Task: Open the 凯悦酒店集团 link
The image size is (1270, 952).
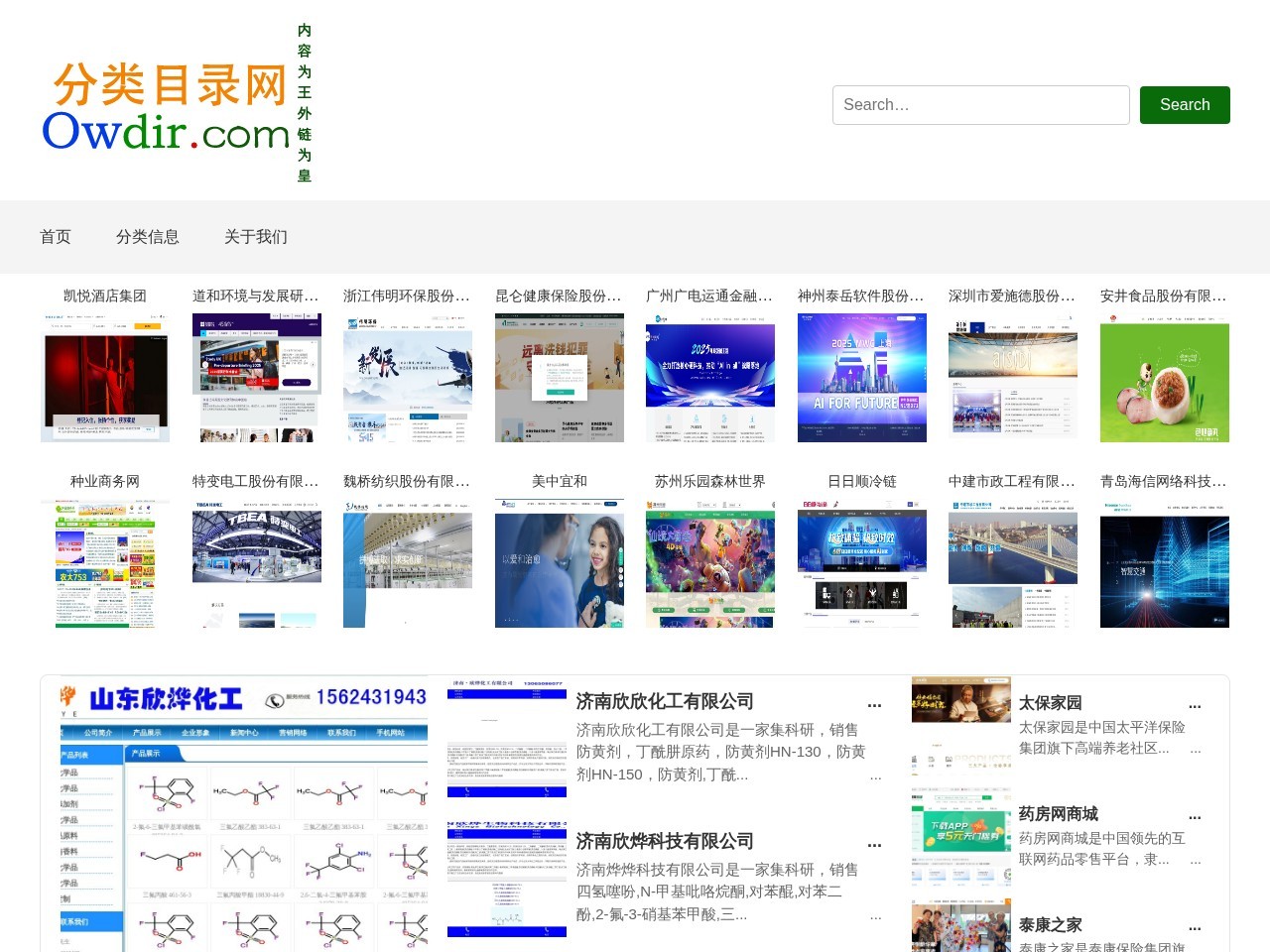Action: pos(105,296)
